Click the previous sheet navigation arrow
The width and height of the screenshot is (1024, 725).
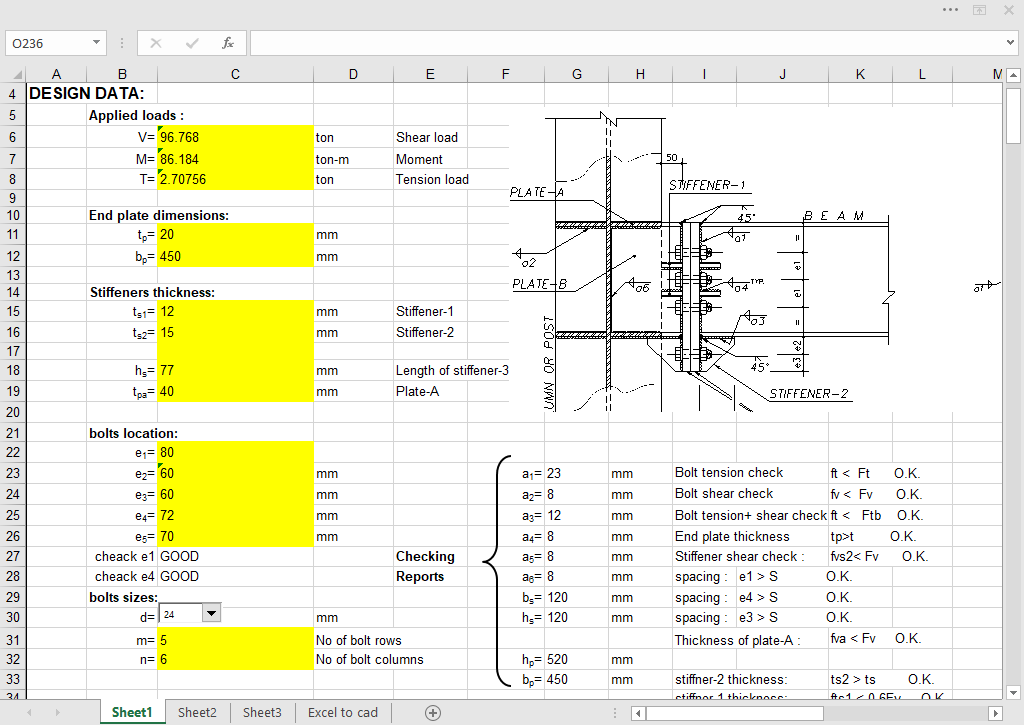coord(29,713)
